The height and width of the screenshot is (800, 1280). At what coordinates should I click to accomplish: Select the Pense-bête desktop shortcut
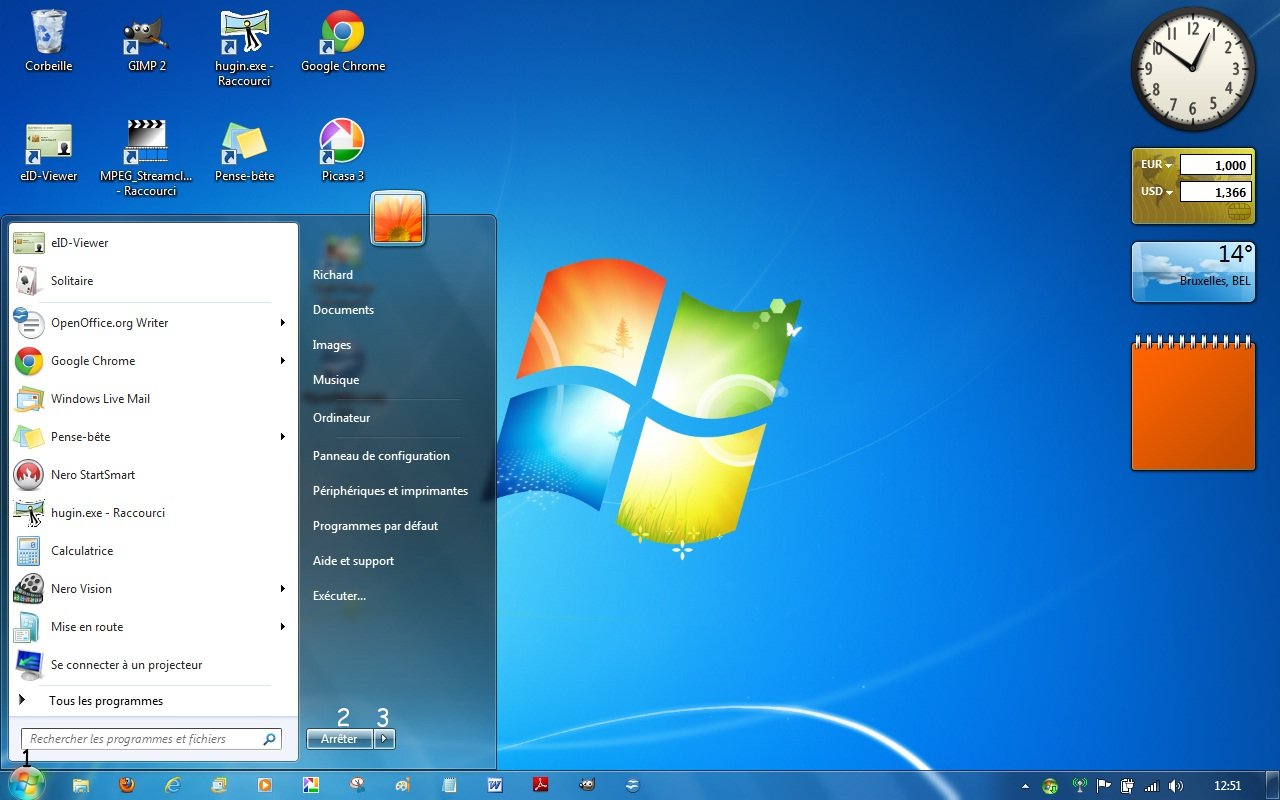pyautogui.click(x=244, y=150)
